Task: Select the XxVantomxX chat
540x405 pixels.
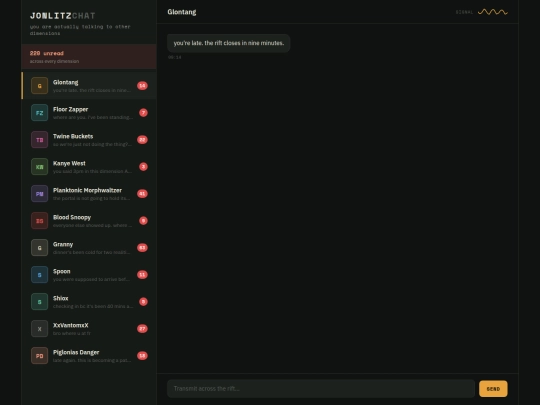Action: click(x=89, y=329)
